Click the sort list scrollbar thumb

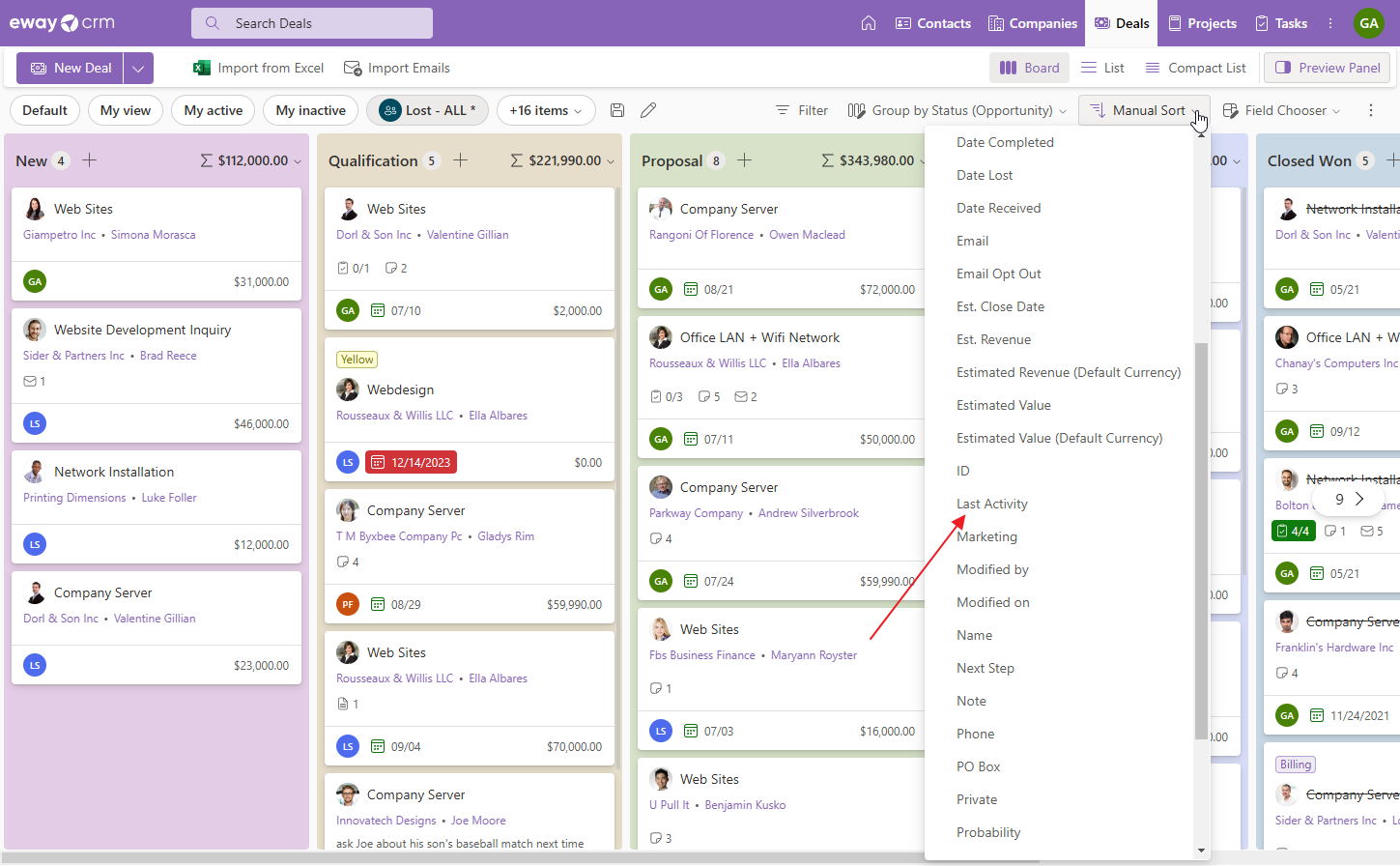(x=1201, y=541)
